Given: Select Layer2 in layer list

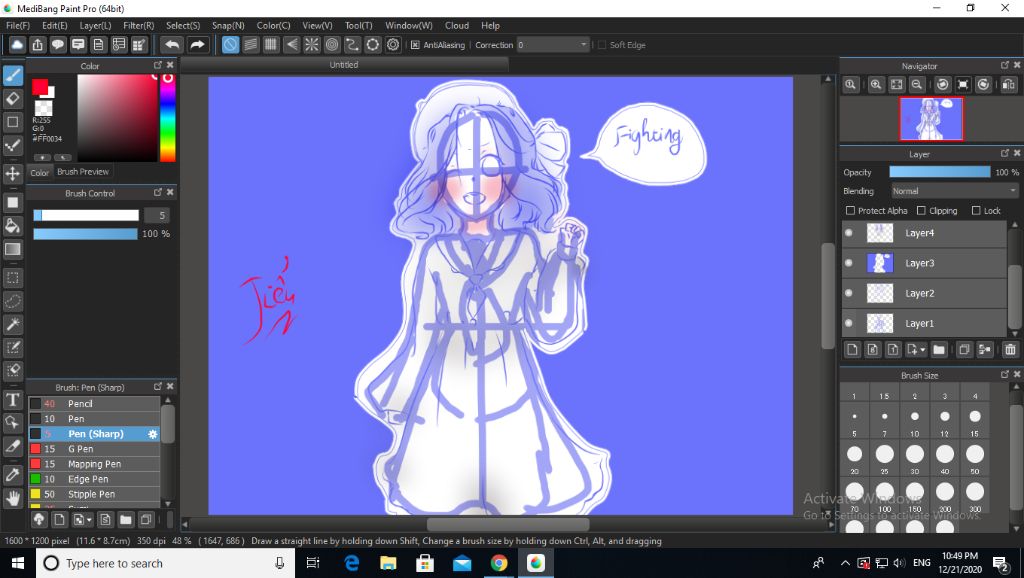Looking at the screenshot, I should click(924, 293).
